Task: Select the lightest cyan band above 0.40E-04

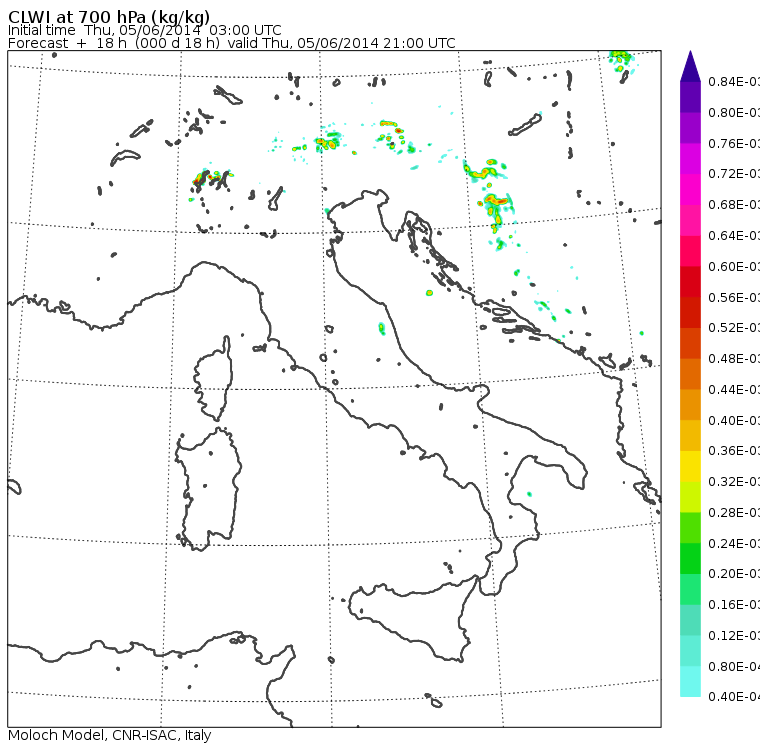Action: click(x=690, y=682)
